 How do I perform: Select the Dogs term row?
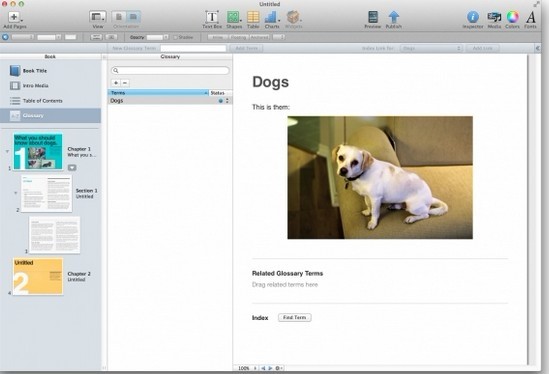tap(170, 101)
